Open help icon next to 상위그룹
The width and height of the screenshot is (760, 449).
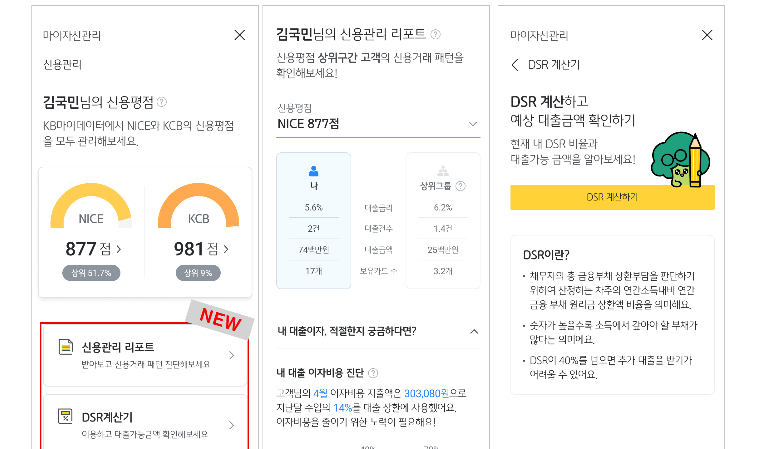pos(460,186)
